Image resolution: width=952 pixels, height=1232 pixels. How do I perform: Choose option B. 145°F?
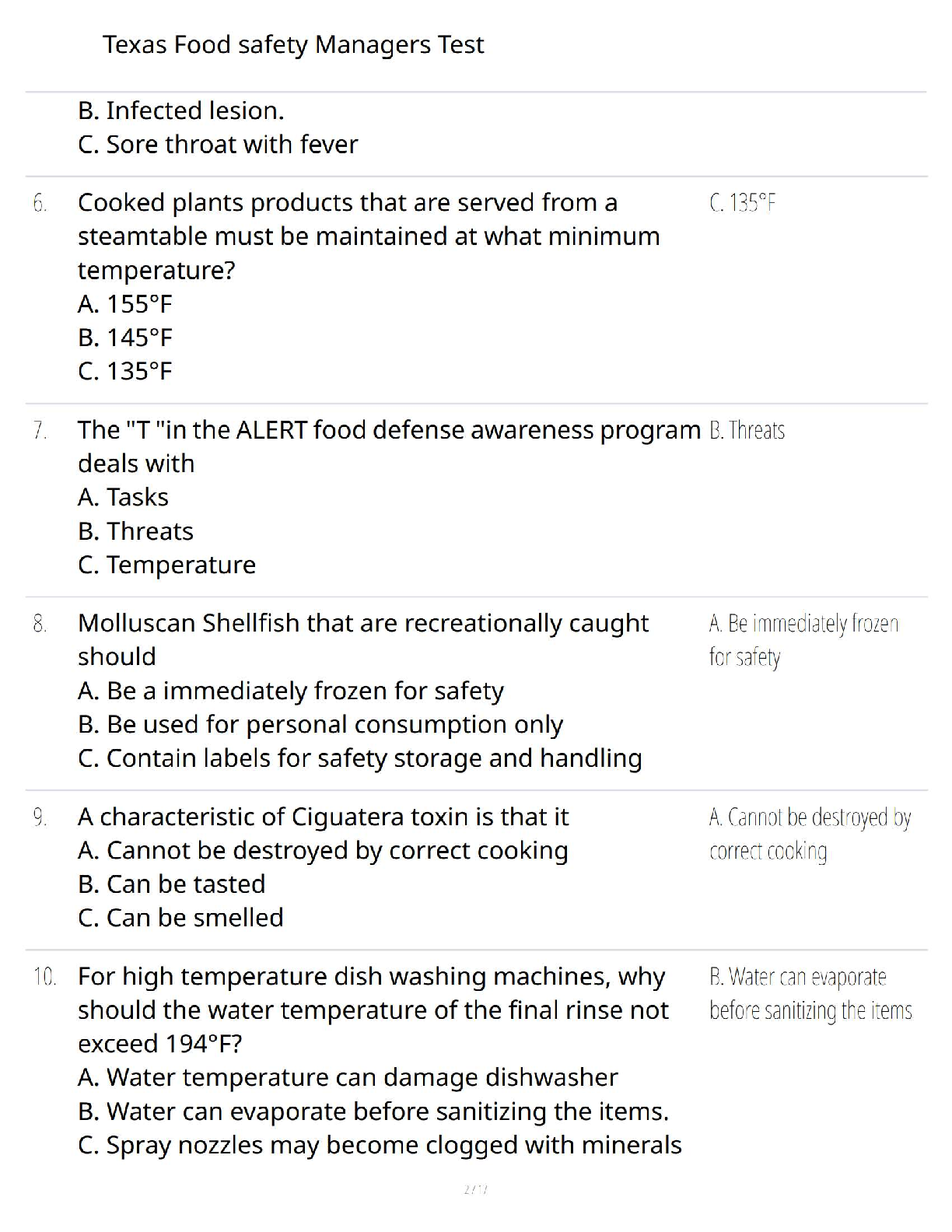coord(125,338)
